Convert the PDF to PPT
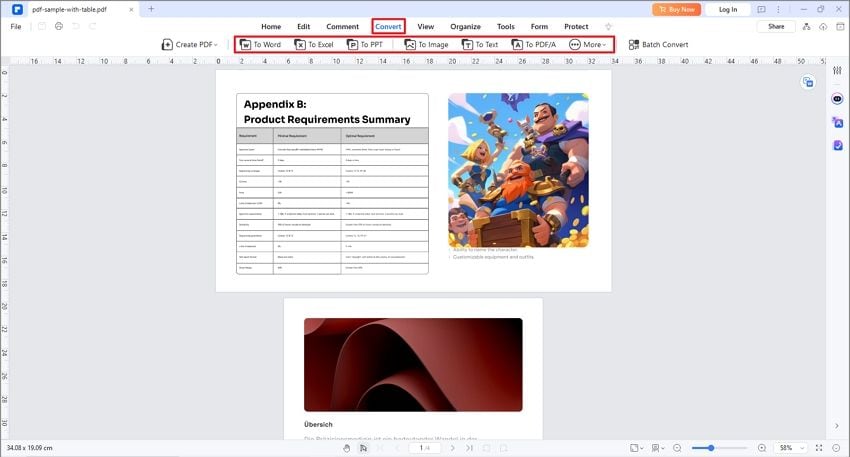Viewport: 850px width, 457px height. 365,44
